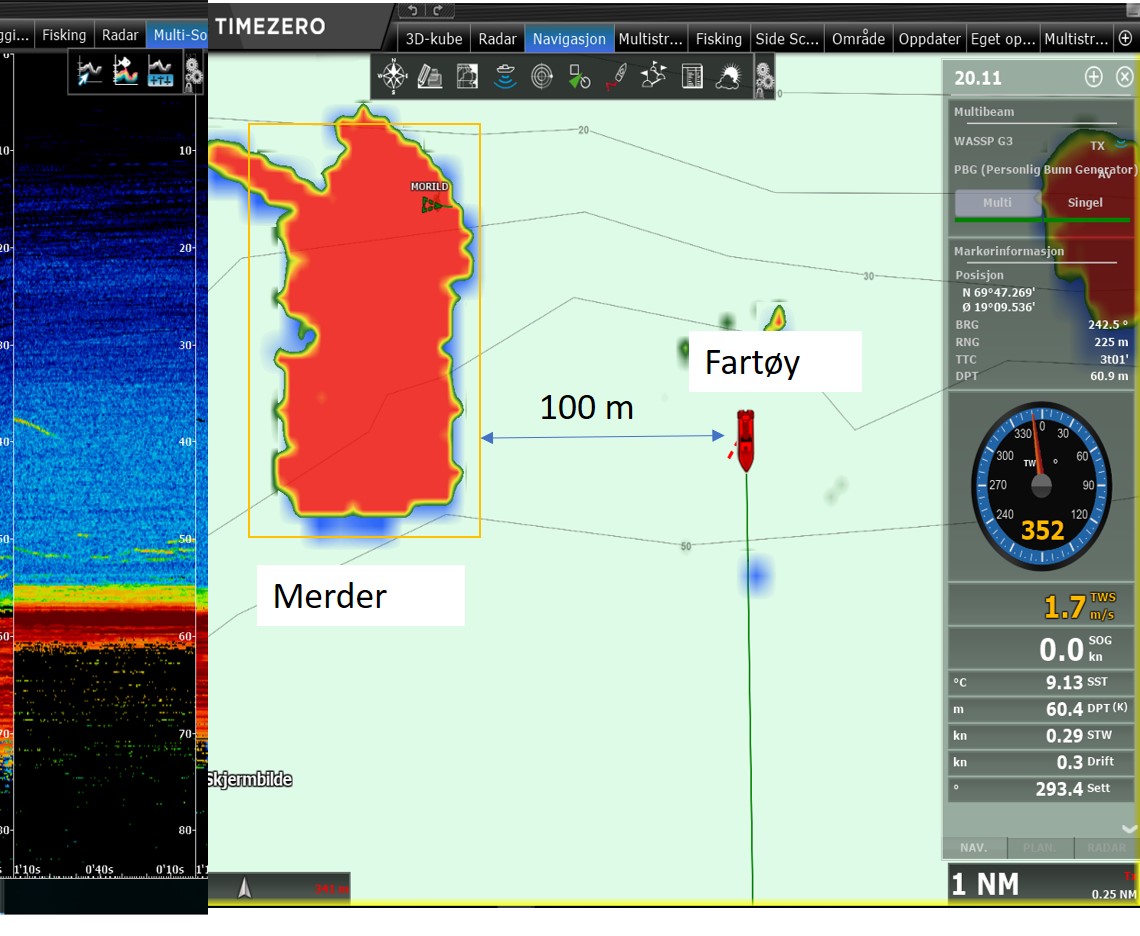Click the weather sun-and-cloud icon
The height and width of the screenshot is (936, 1140).
(x=728, y=76)
